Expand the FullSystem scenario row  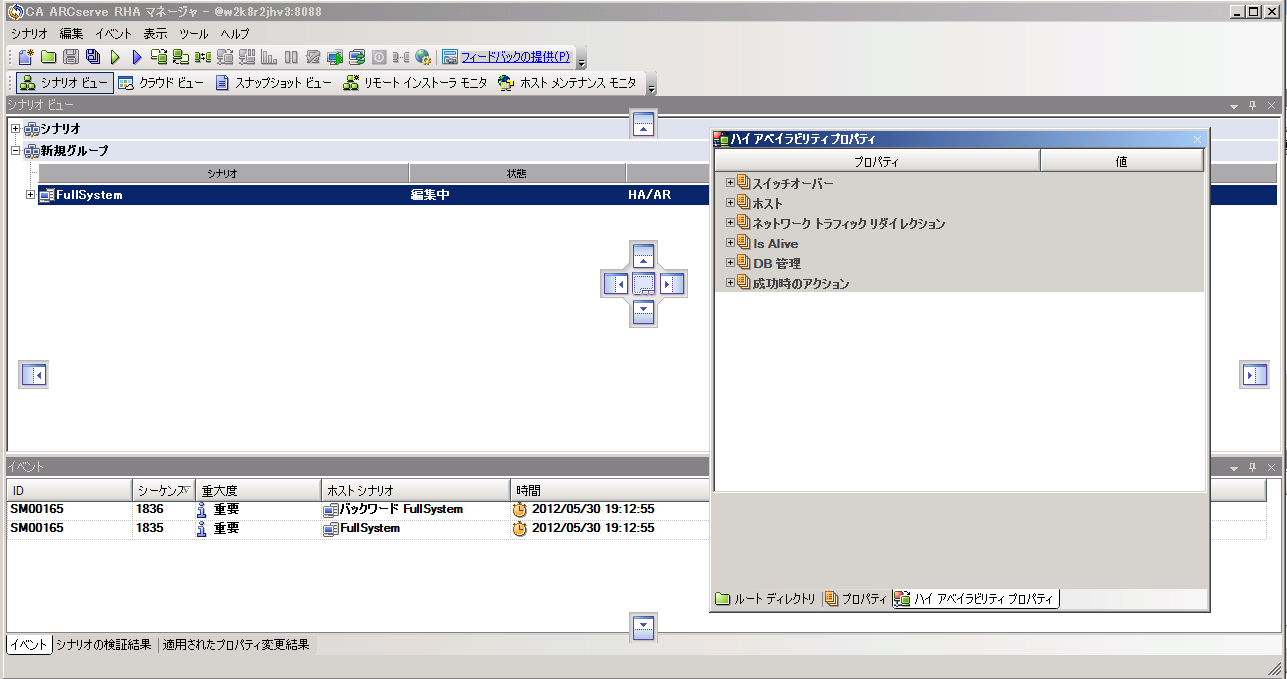click(31, 195)
